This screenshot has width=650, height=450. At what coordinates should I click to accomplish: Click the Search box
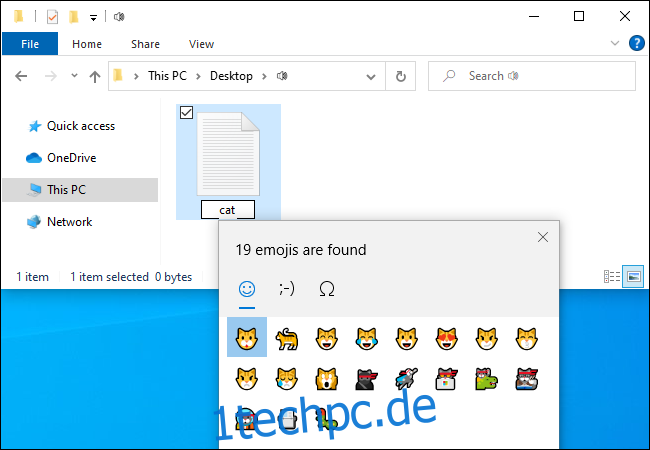tap(532, 76)
